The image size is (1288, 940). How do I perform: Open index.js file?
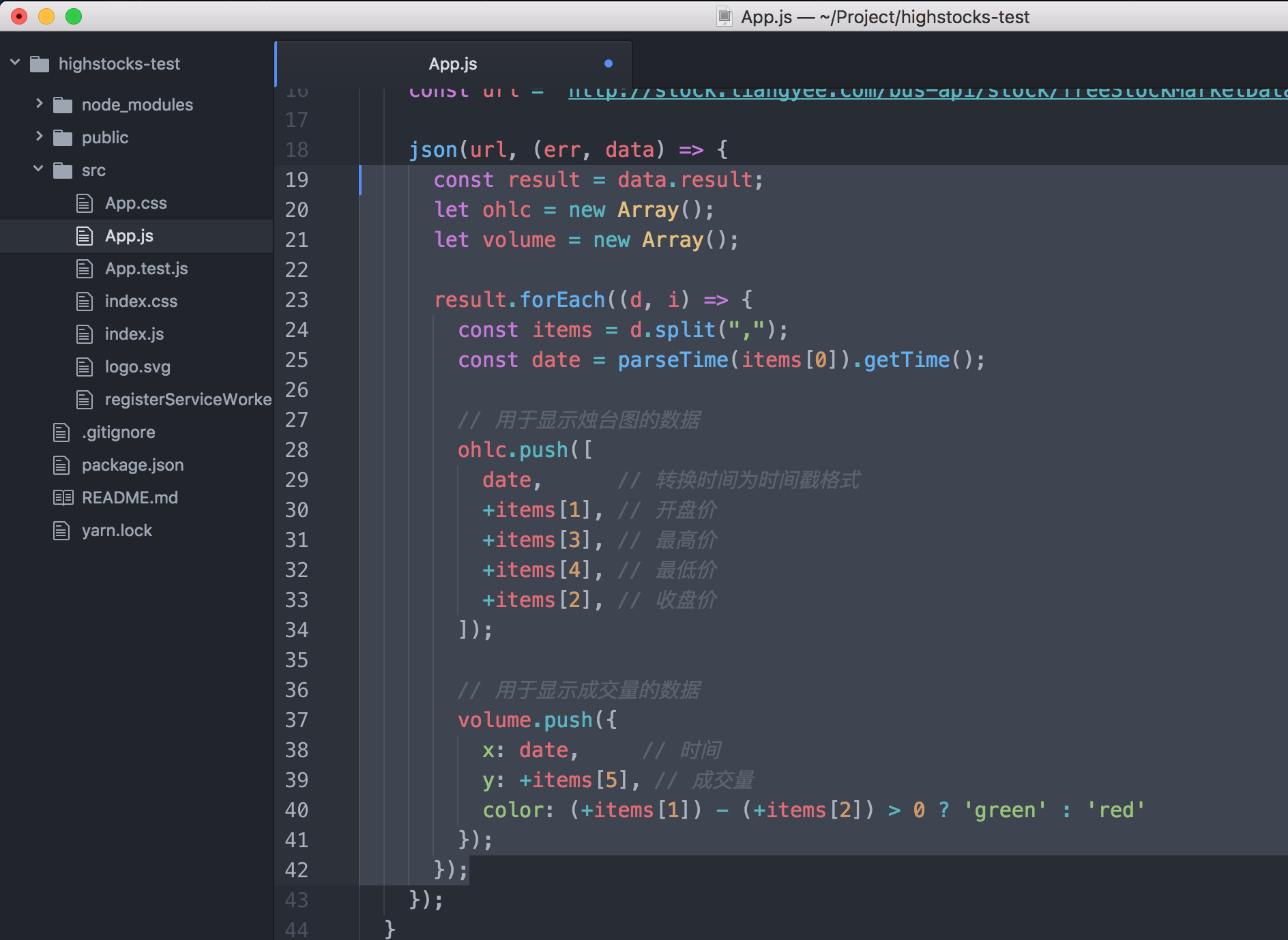point(134,334)
